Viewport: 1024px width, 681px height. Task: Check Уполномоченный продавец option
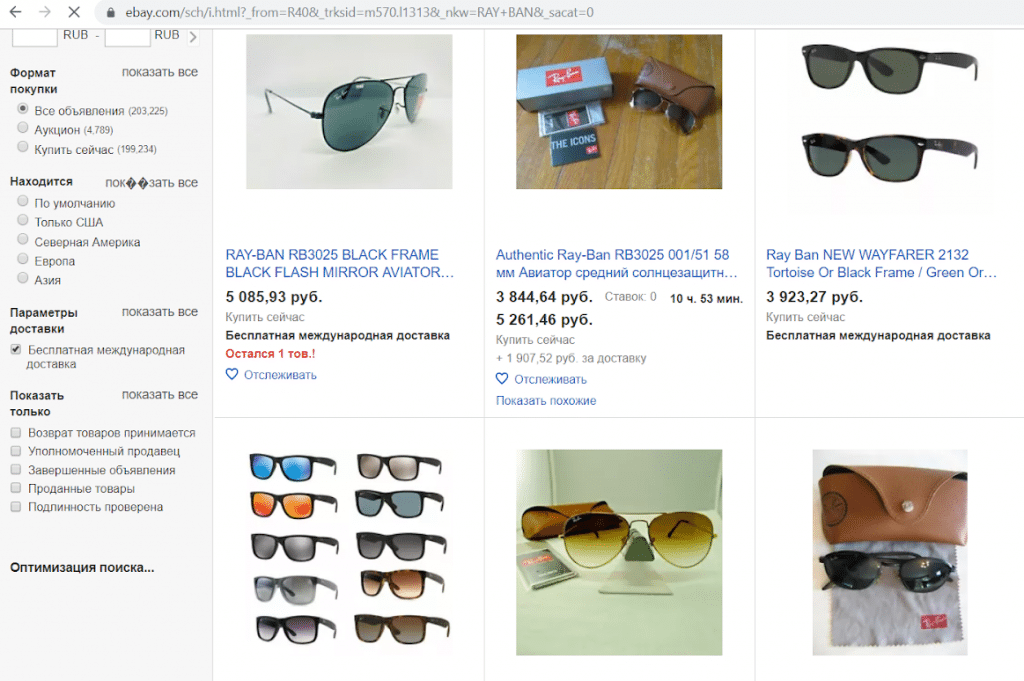16,451
